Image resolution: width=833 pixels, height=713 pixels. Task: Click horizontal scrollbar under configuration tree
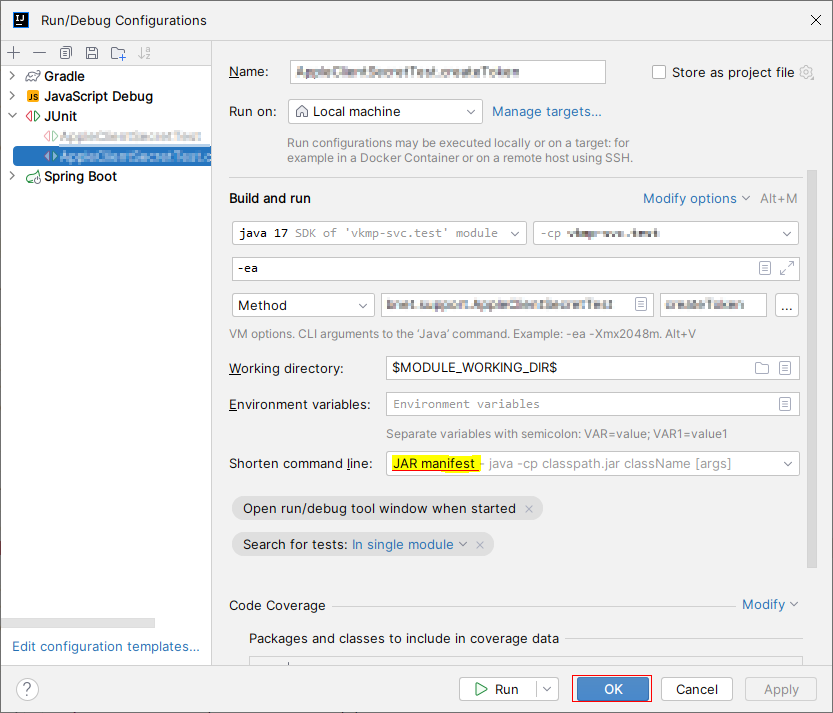[x=78, y=623]
